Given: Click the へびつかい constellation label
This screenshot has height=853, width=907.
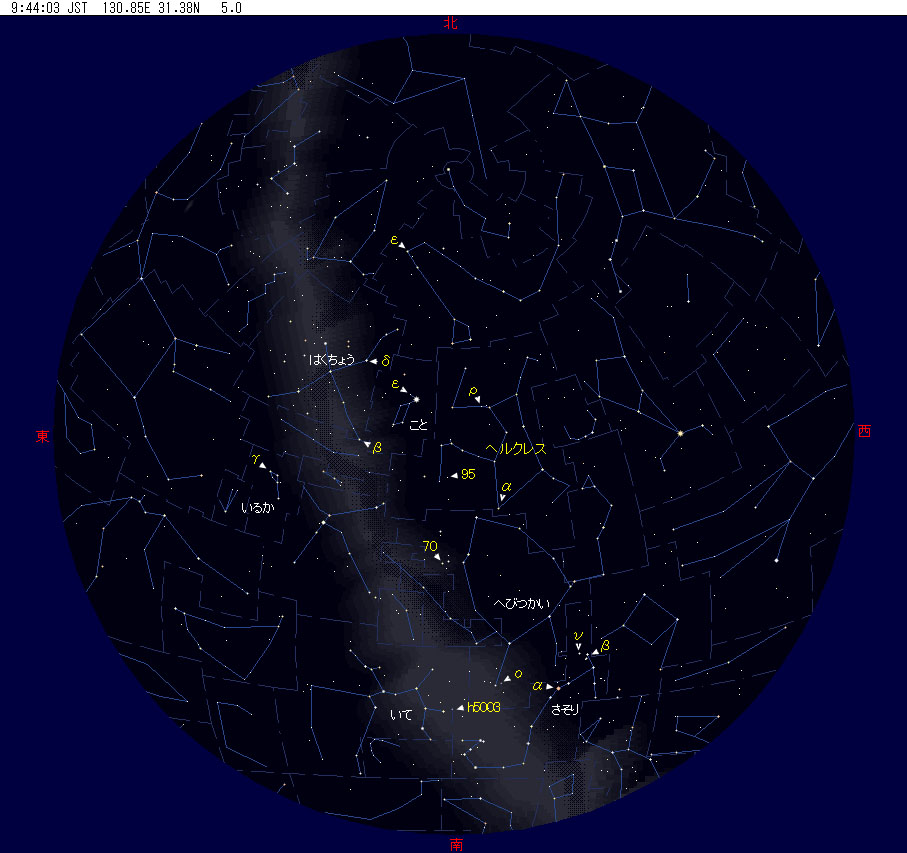Looking at the screenshot, I should [x=521, y=603].
